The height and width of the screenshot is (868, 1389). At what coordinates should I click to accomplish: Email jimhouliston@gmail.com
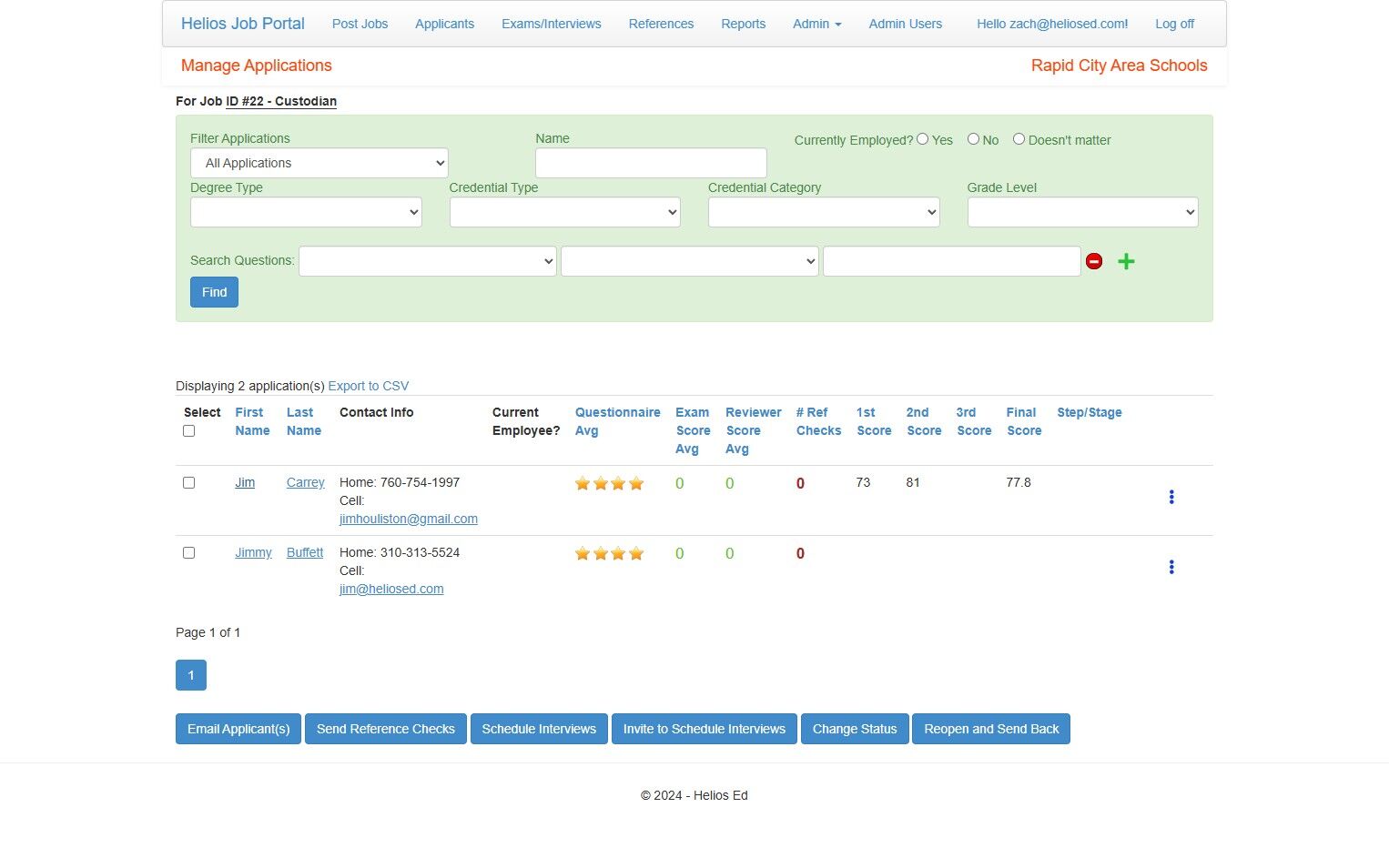[x=409, y=519]
